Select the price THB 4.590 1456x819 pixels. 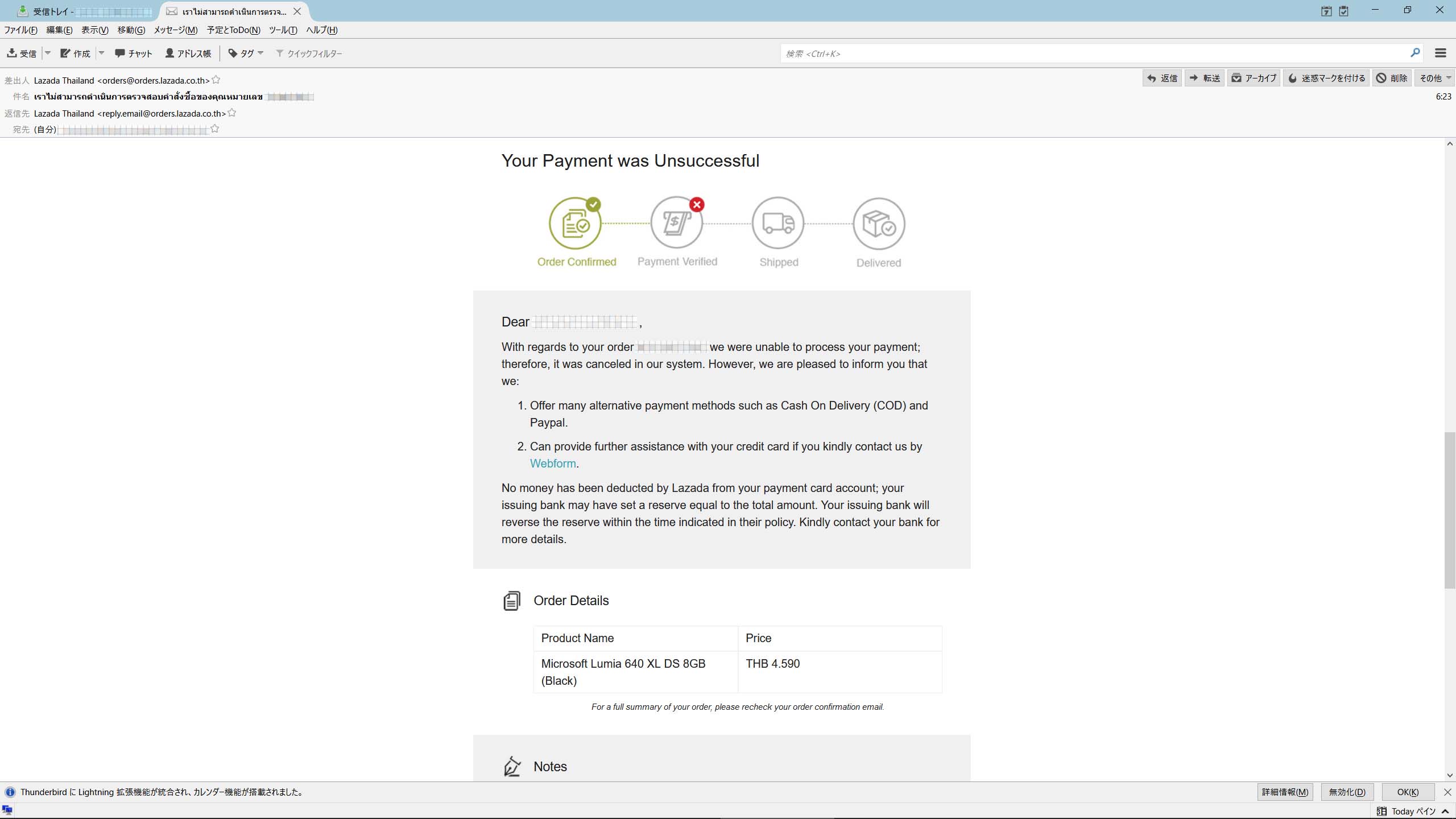click(772, 664)
